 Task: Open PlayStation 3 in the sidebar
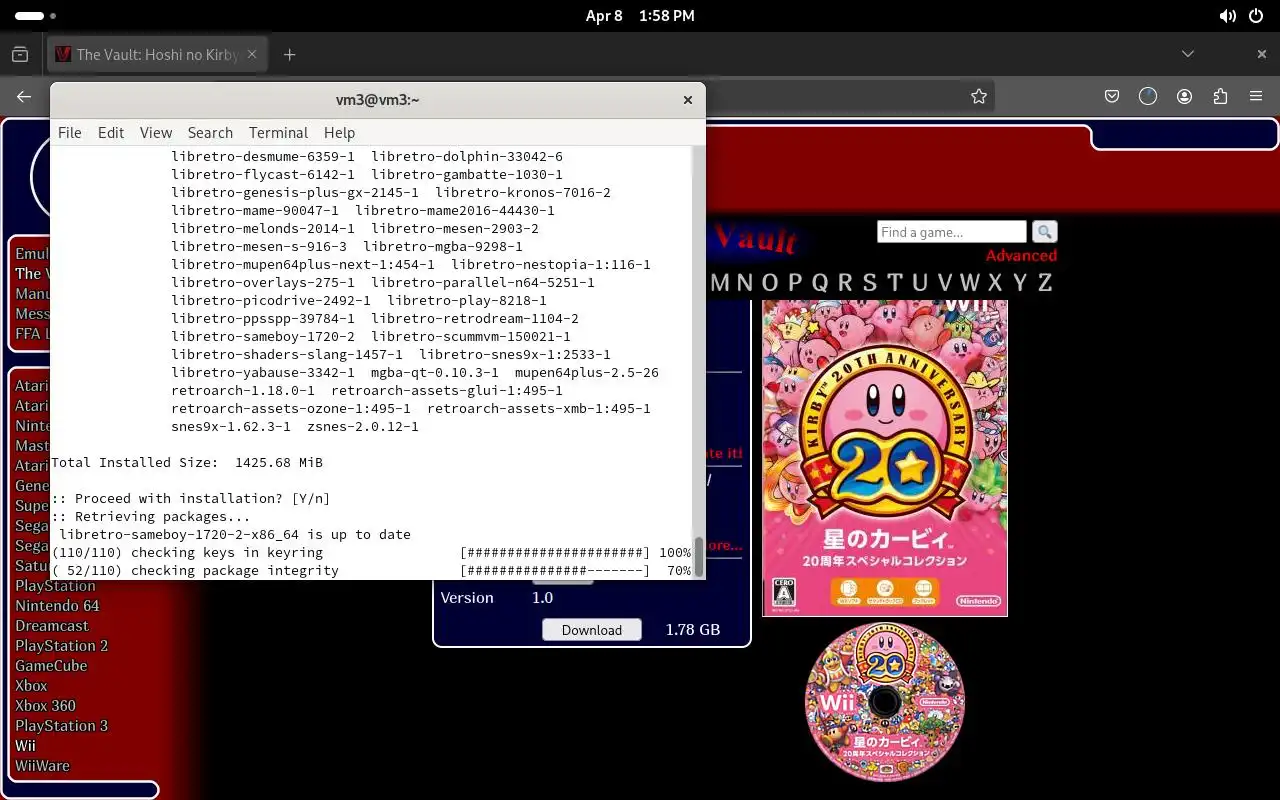(61, 726)
